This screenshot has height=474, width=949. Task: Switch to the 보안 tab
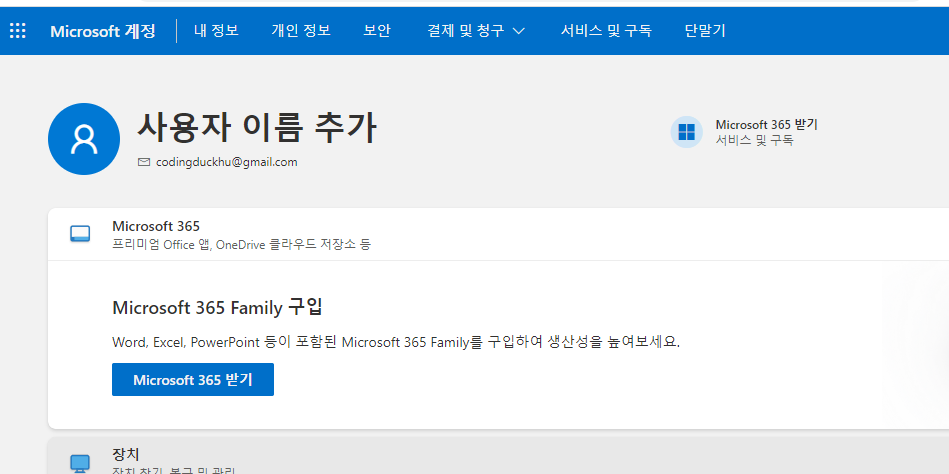(x=377, y=30)
